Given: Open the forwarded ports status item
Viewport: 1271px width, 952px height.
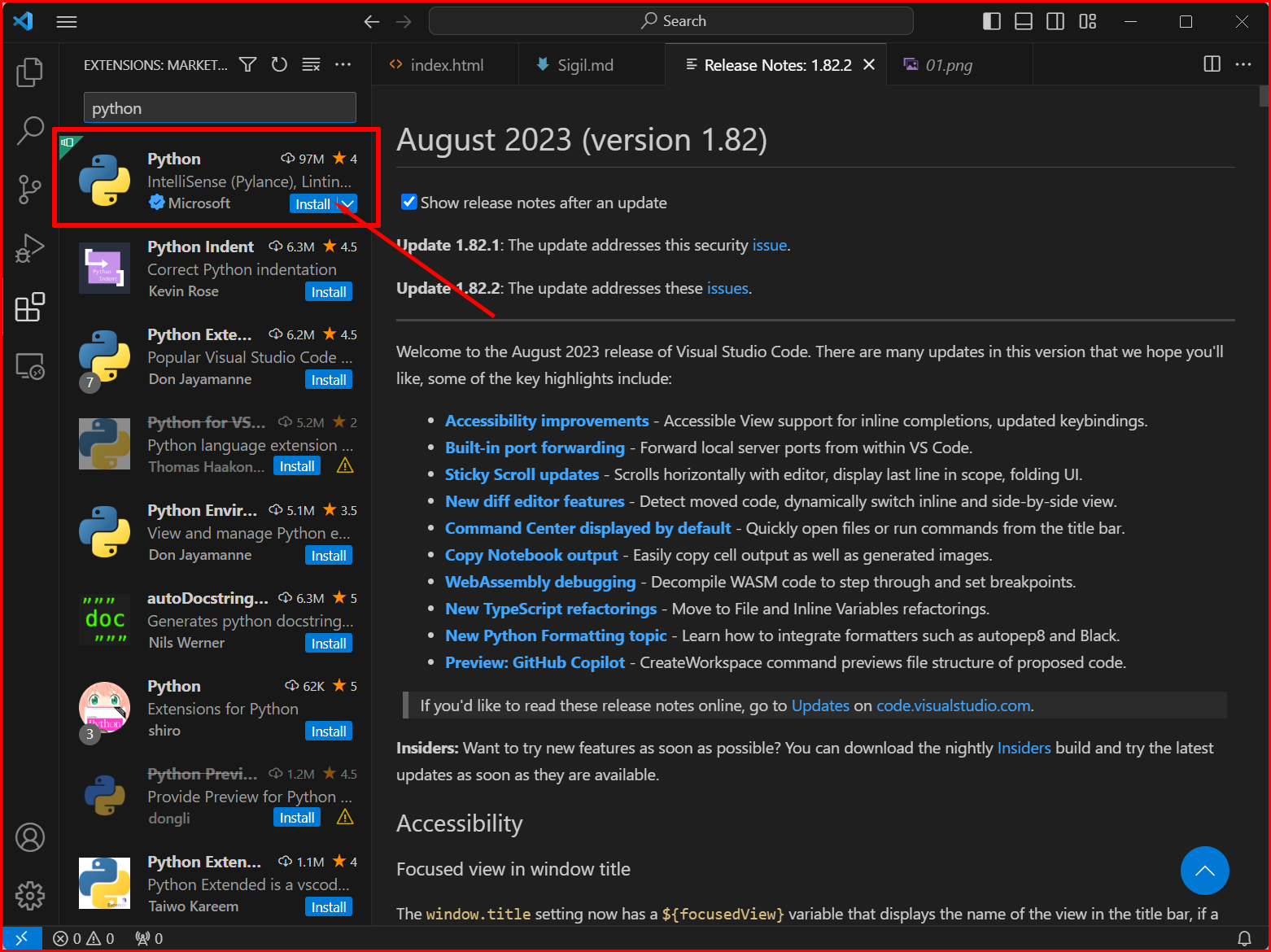Looking at the screenshot, I should 149,938.
